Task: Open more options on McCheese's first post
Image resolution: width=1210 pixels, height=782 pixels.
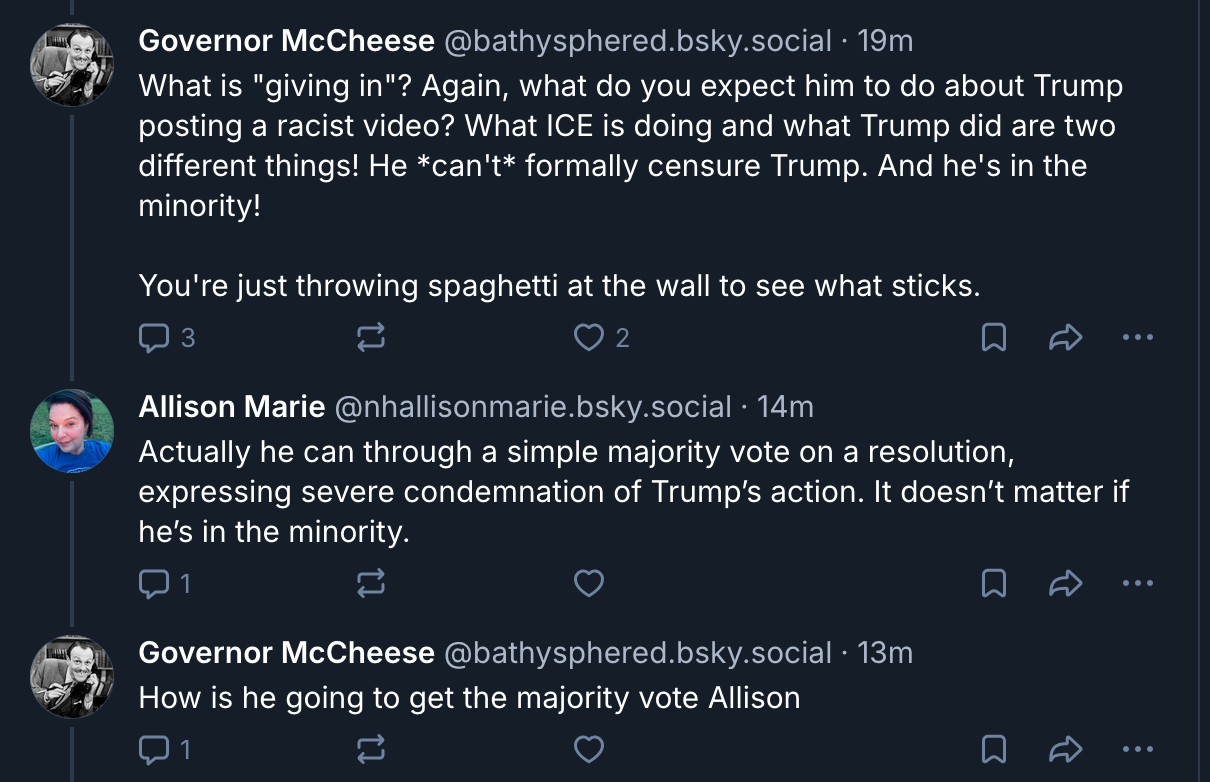Action: (x=1137, y=338)
